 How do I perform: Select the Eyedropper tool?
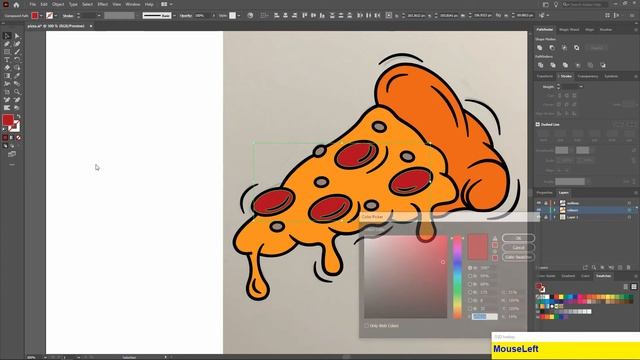pyautogui.click(x=17, y=76)
